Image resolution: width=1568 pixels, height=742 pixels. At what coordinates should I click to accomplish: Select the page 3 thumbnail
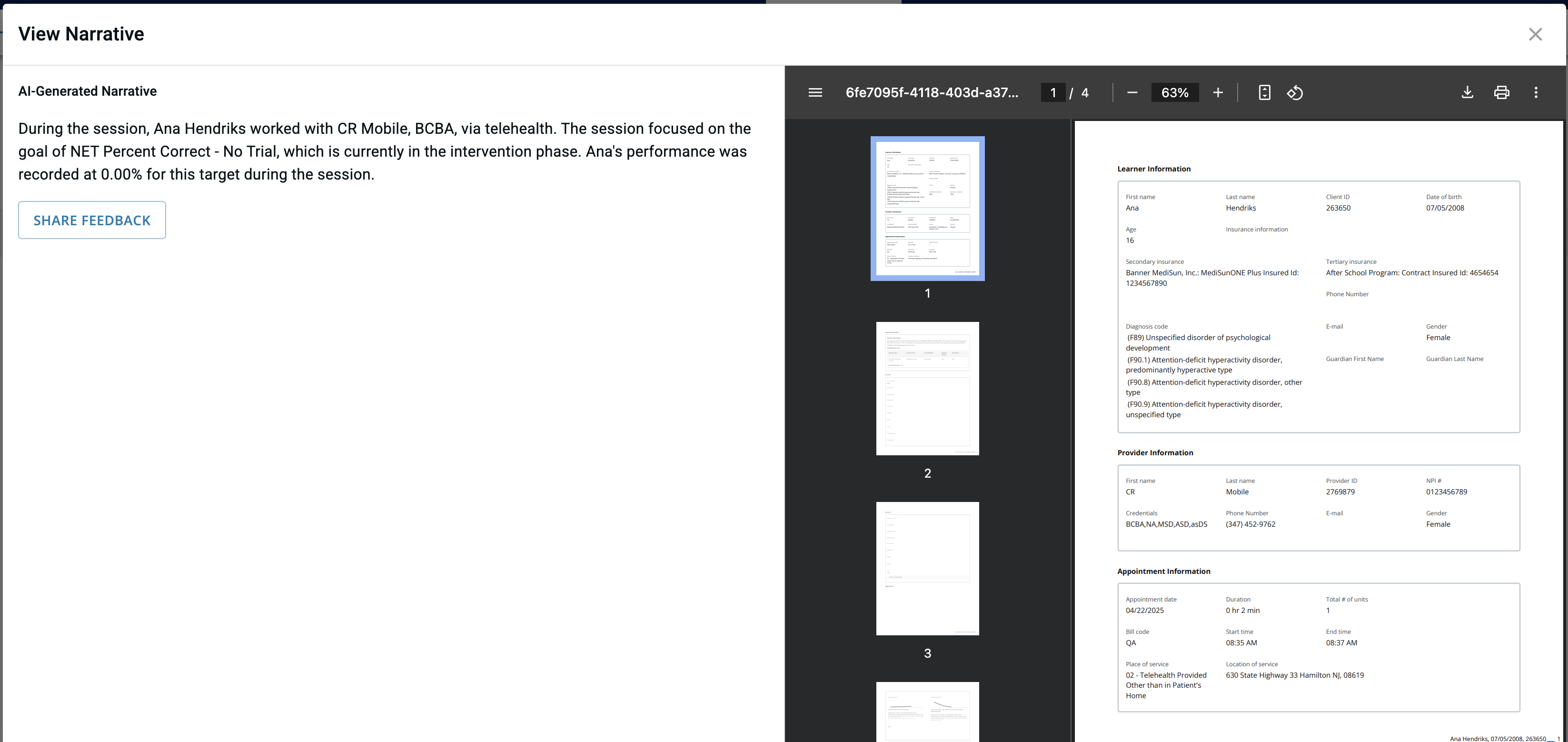927,568
